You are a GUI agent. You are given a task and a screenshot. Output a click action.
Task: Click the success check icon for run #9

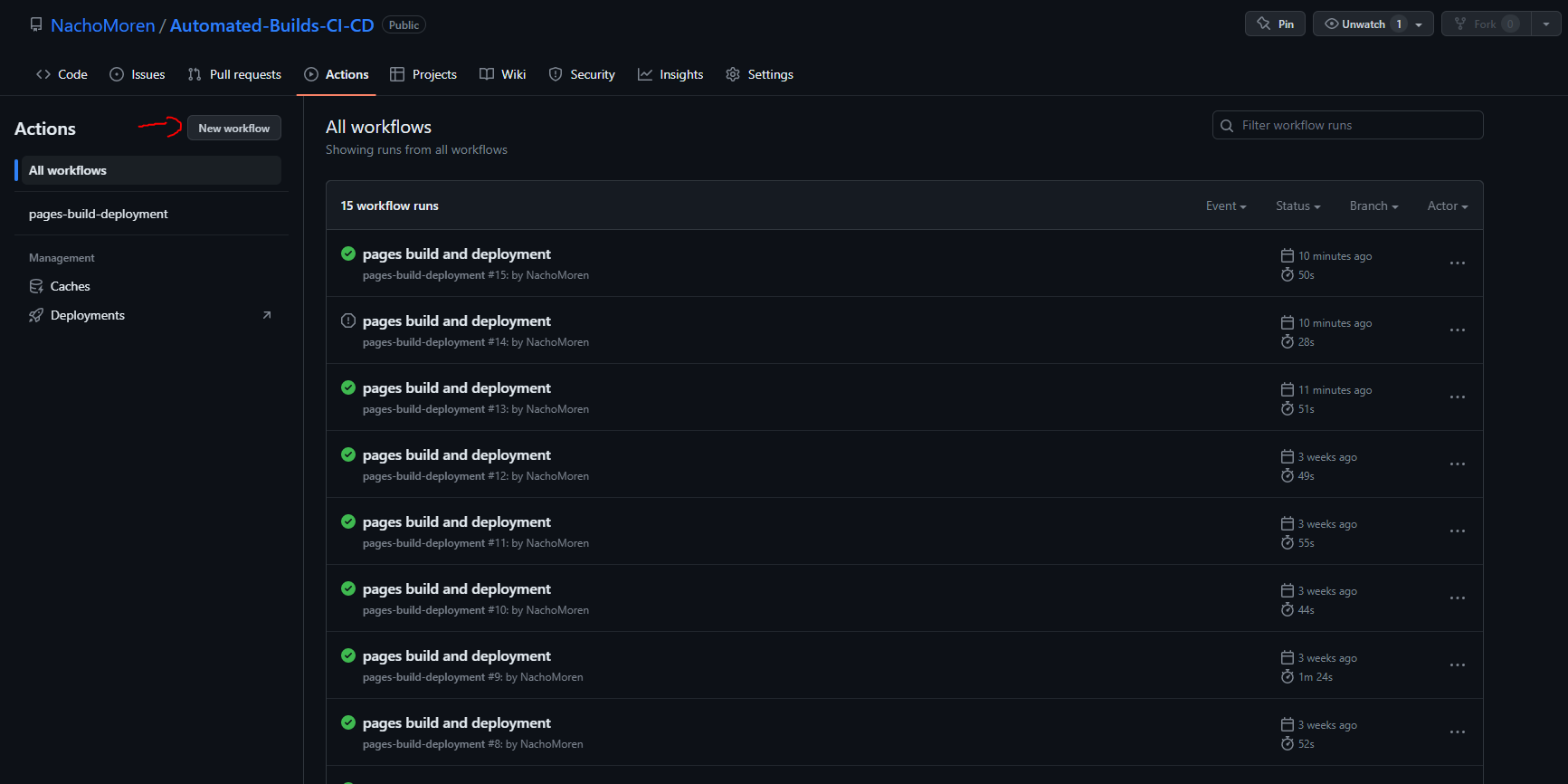tap(348, 655)
